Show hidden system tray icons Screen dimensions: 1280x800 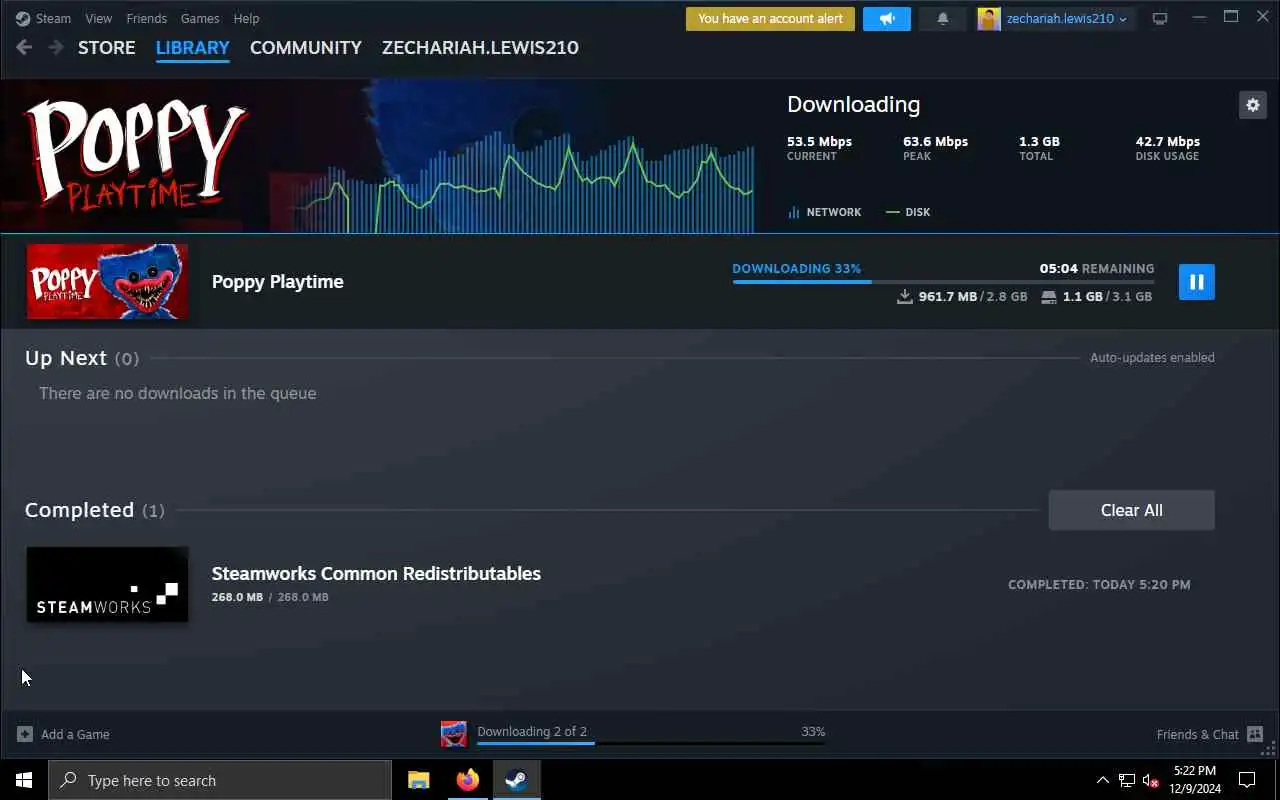tap(1103, 780)
